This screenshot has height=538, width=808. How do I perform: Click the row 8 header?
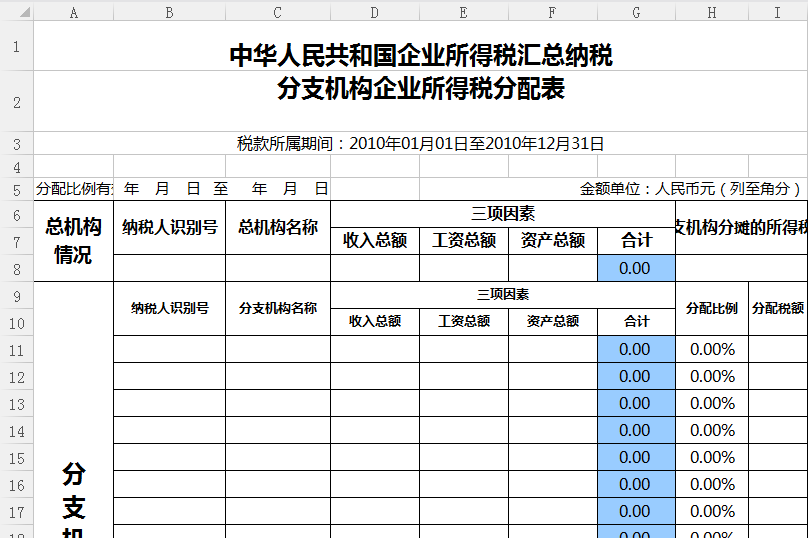(16, 268)
